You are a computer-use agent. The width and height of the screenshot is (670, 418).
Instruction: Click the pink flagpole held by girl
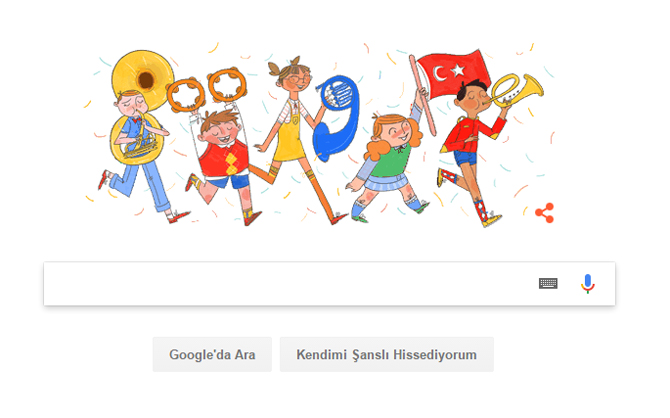coord(422,96)
